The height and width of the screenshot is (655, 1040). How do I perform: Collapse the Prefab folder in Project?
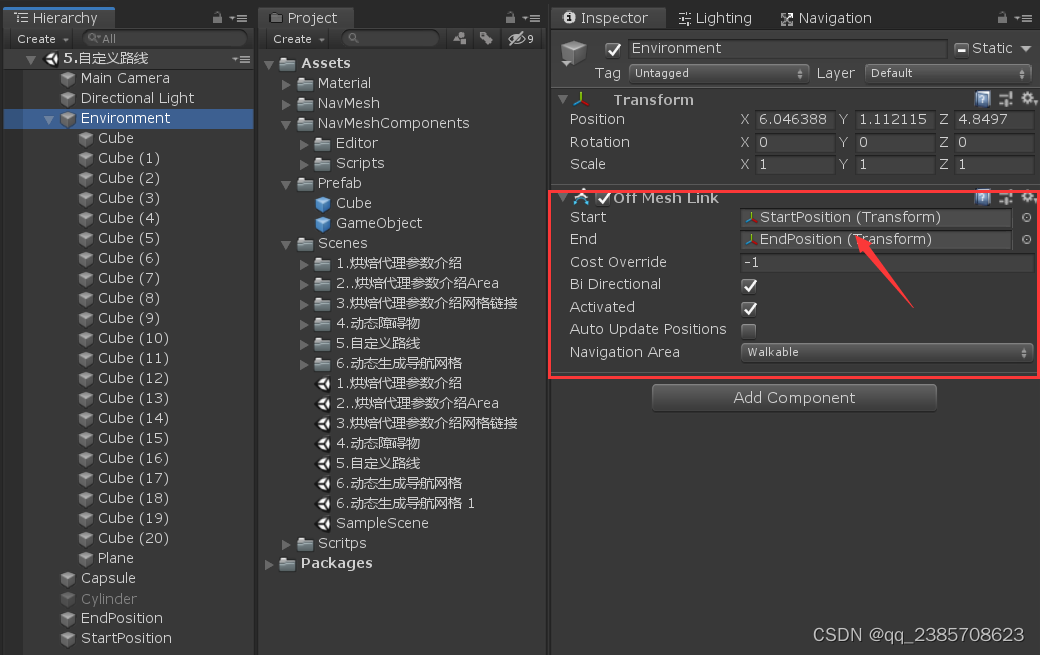286,183
